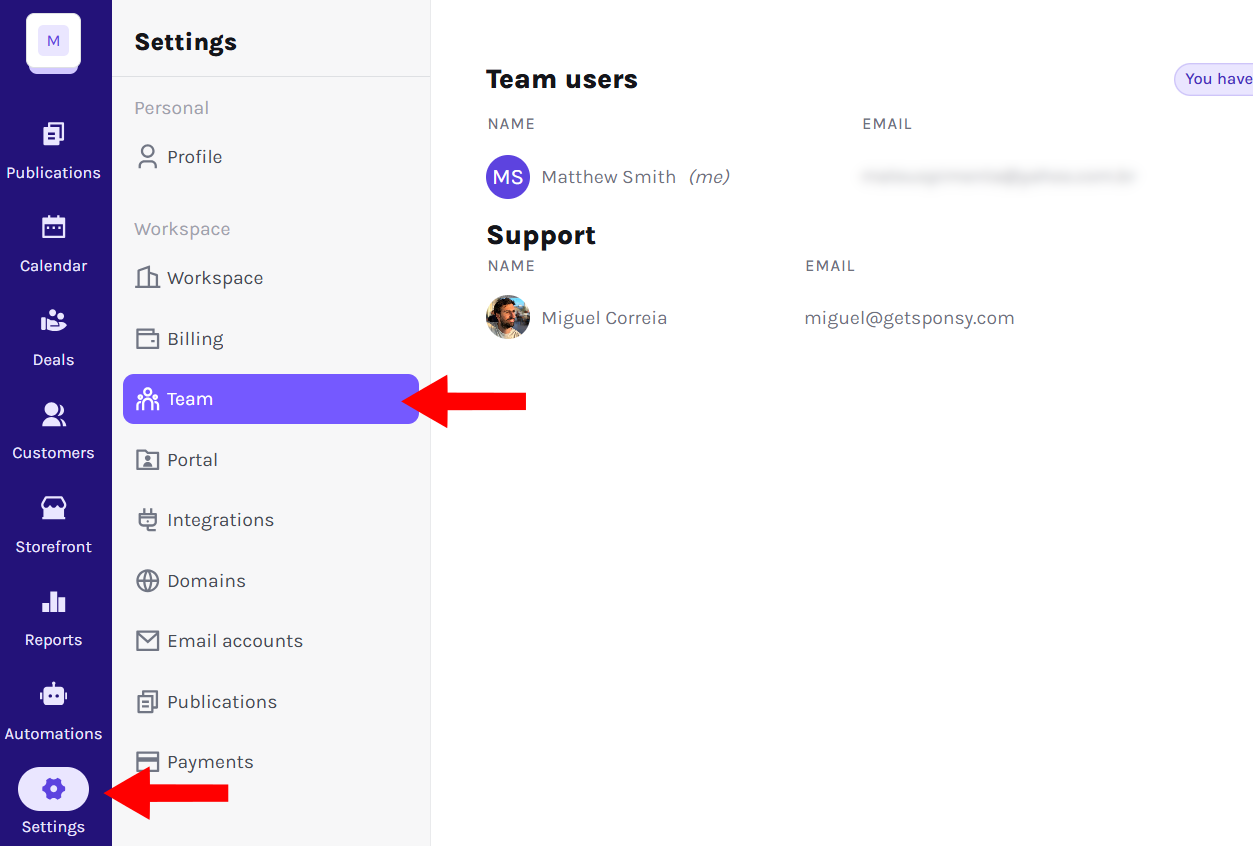Open the Payments settings label
This screenshot has height=846, width=1253.
click(211, 762)
